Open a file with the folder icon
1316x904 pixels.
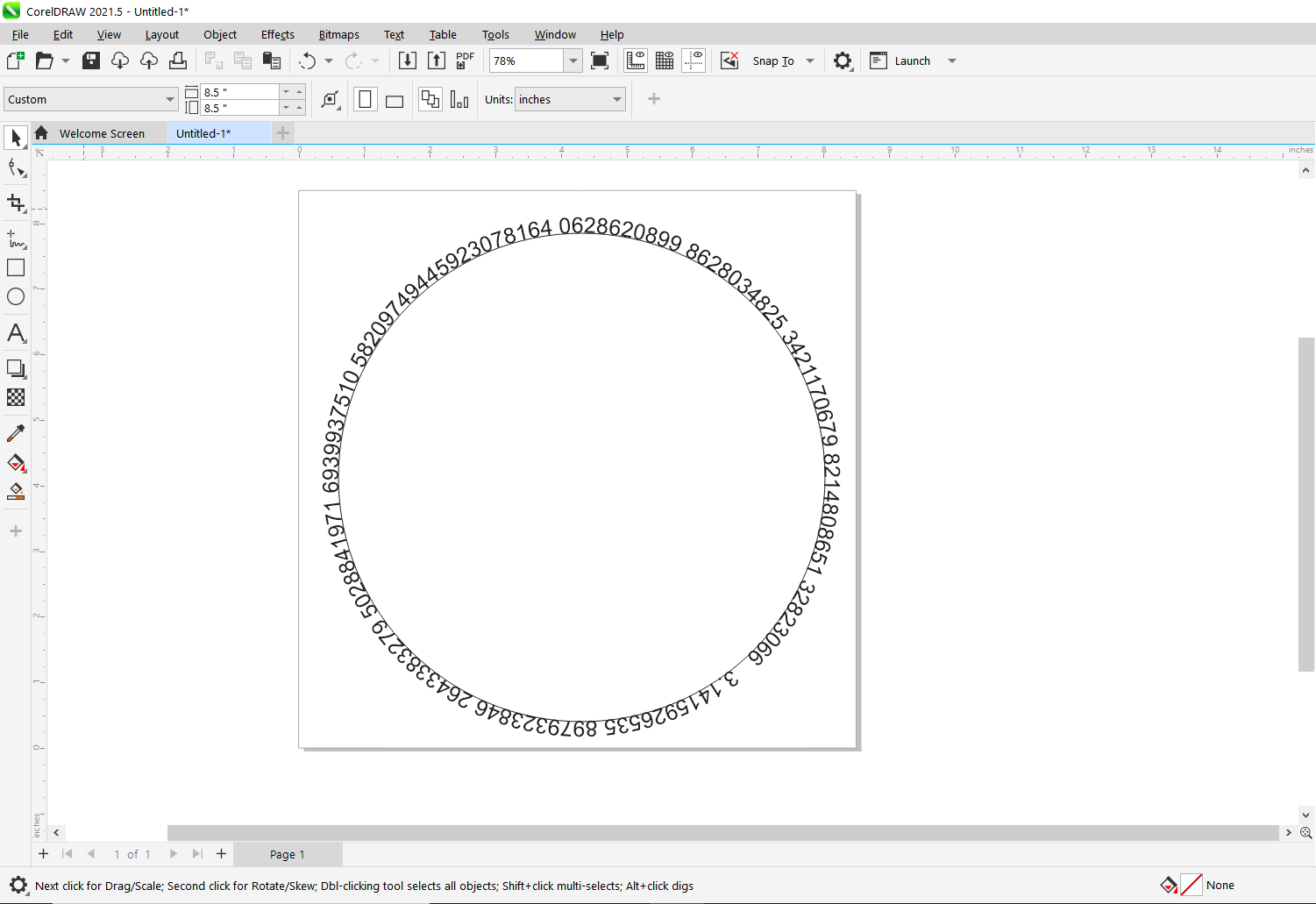point(44,61)
